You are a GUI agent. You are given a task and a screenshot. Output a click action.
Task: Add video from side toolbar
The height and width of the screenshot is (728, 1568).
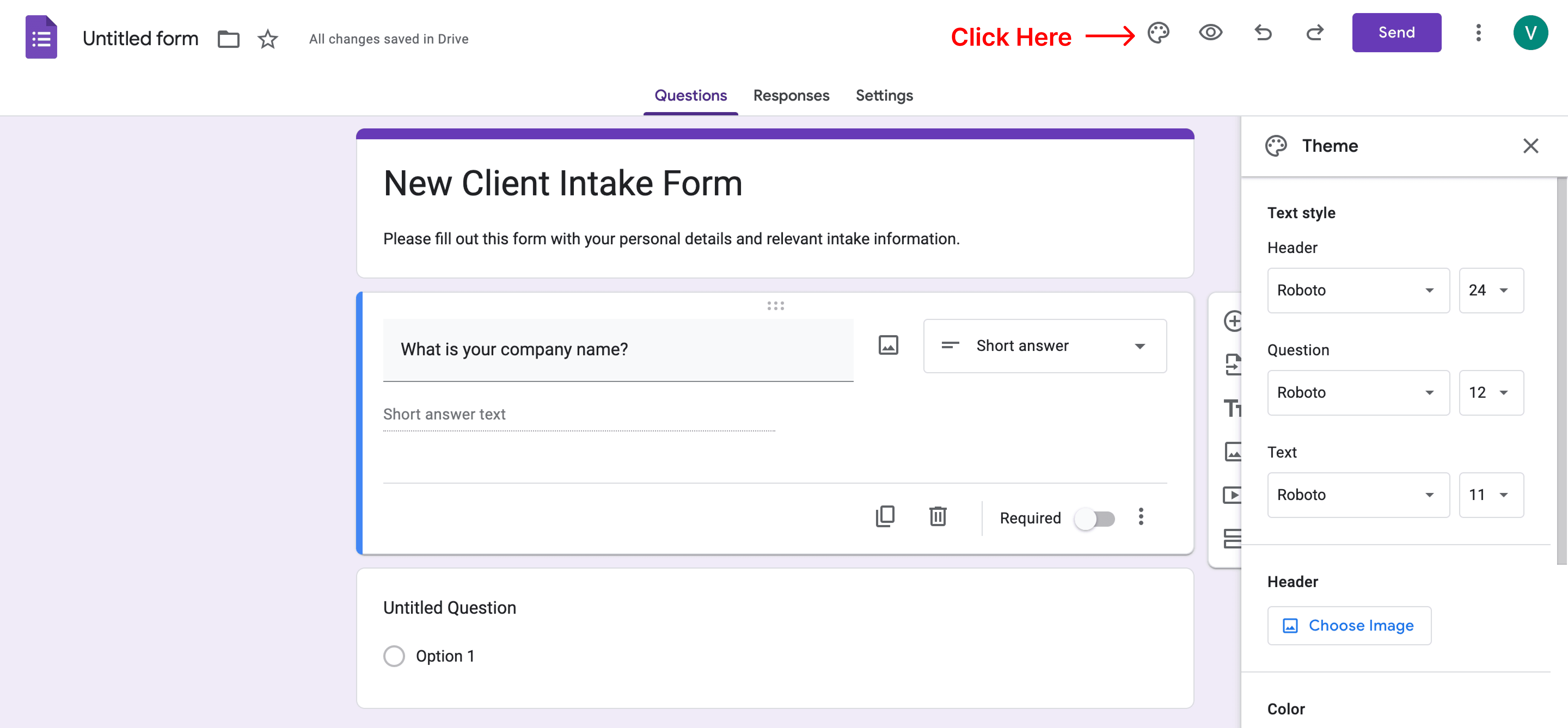(x=1233, y=495)
